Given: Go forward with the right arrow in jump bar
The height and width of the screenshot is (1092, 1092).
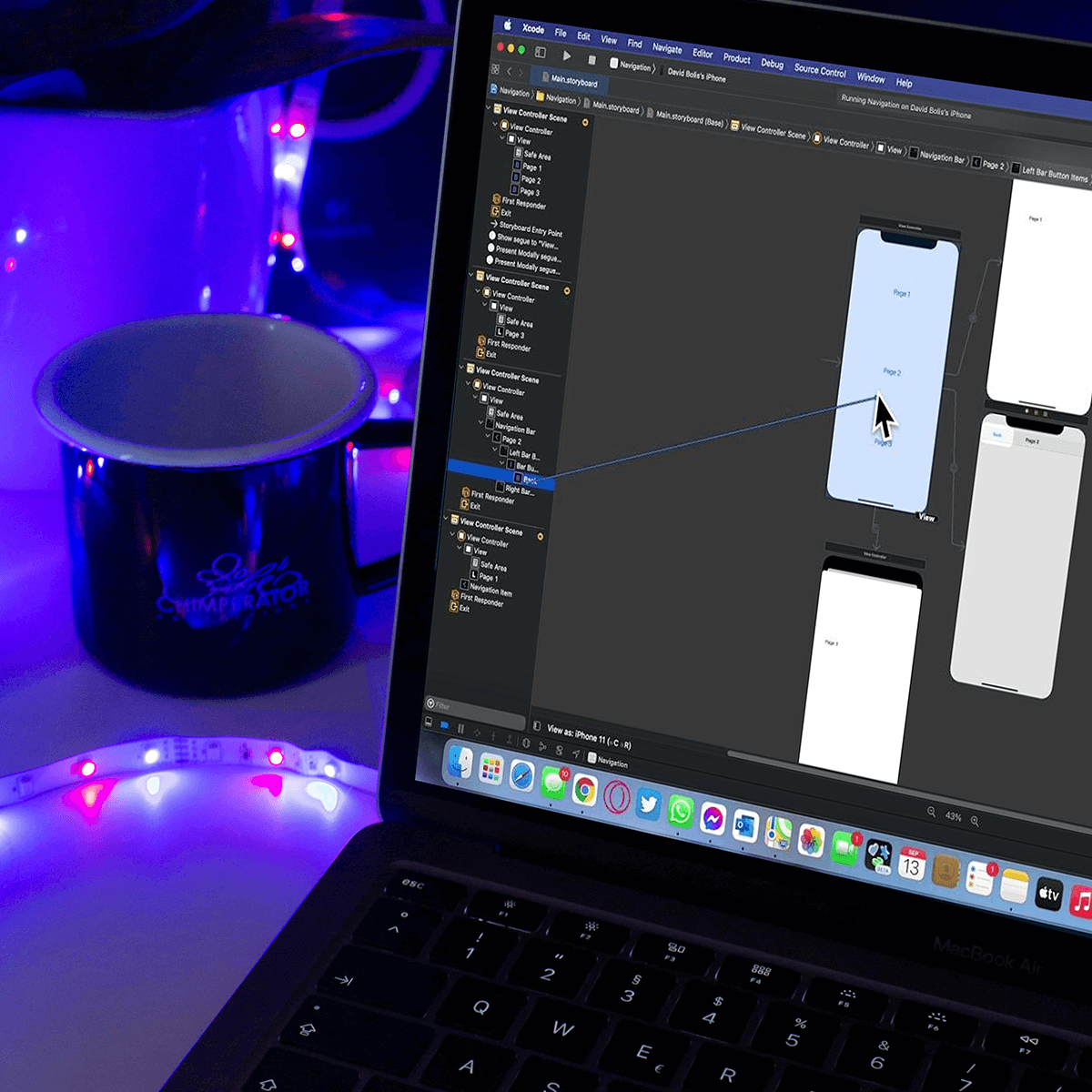Looking at the screenshot, I should [520, 72].
